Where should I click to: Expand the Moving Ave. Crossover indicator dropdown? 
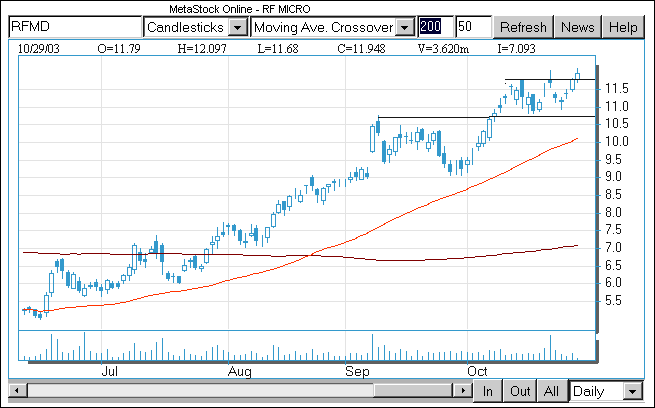pyautogui.click(x=404, y=28)
